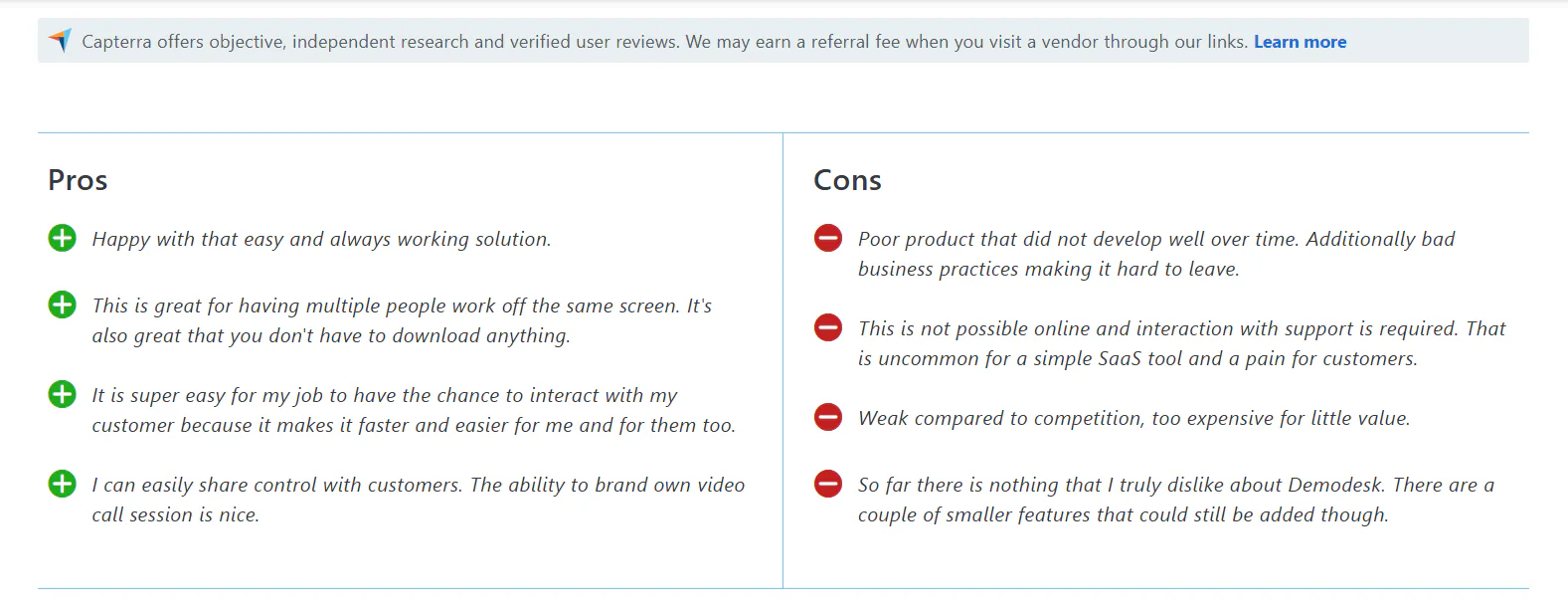Select minus icon next to 'This is not possible'
Viewport: 1568px width, 609px height.
click(828, 327)
